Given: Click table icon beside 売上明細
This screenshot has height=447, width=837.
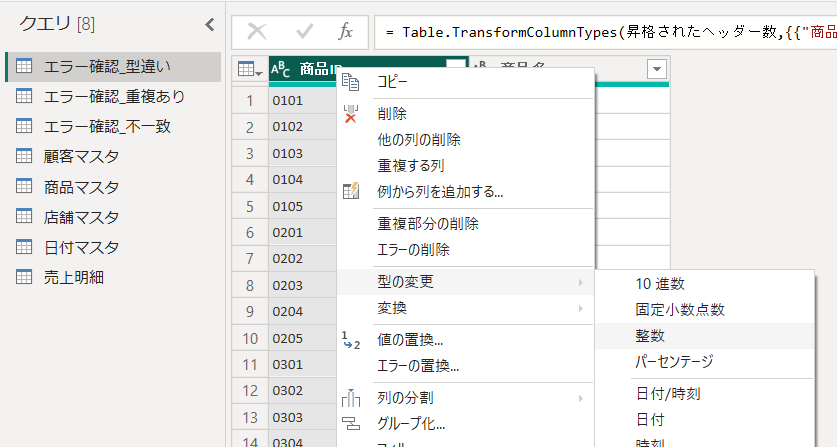Looking at the screenshot, I should coord(24,277).
